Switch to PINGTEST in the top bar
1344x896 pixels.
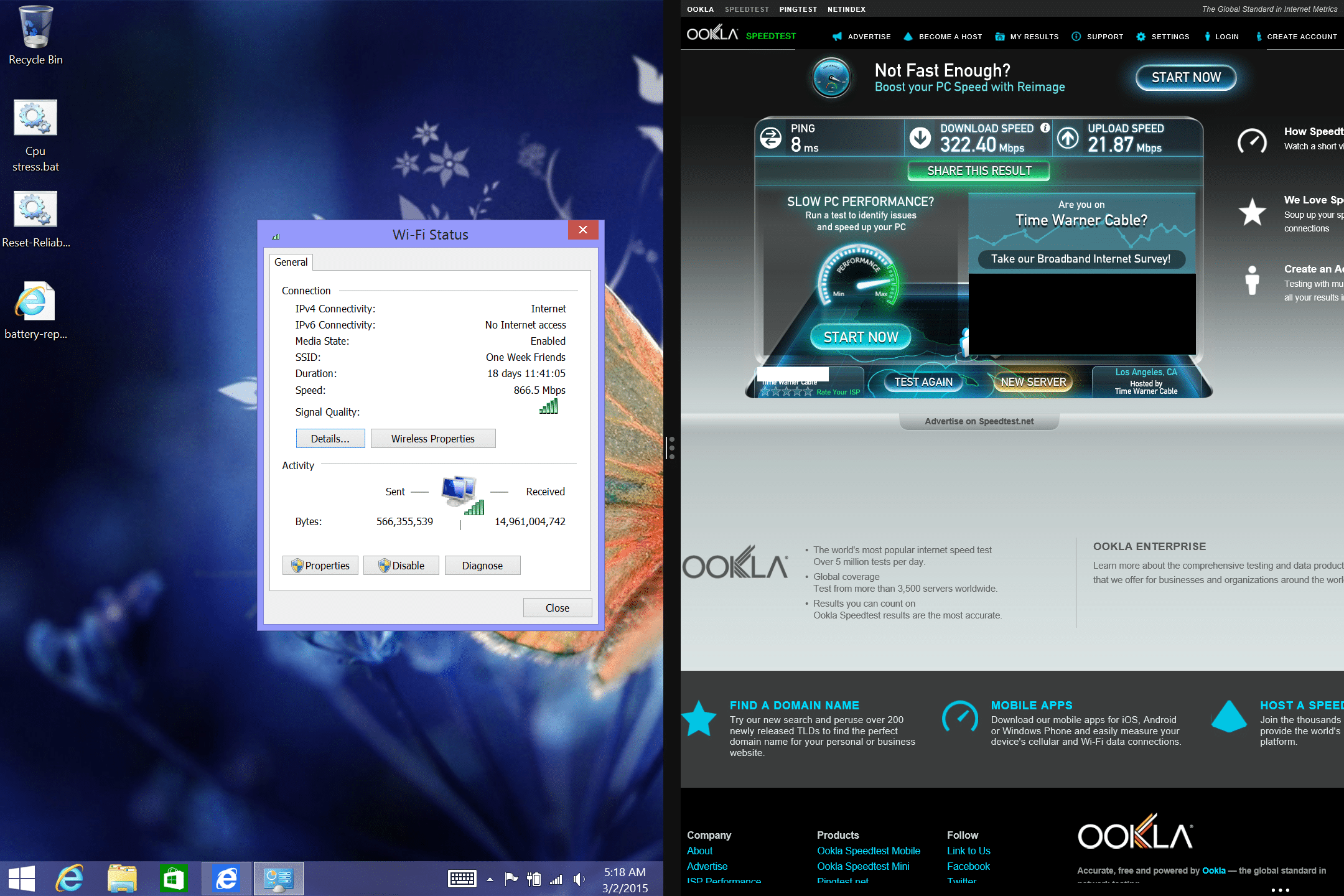(x=798, y=9)
